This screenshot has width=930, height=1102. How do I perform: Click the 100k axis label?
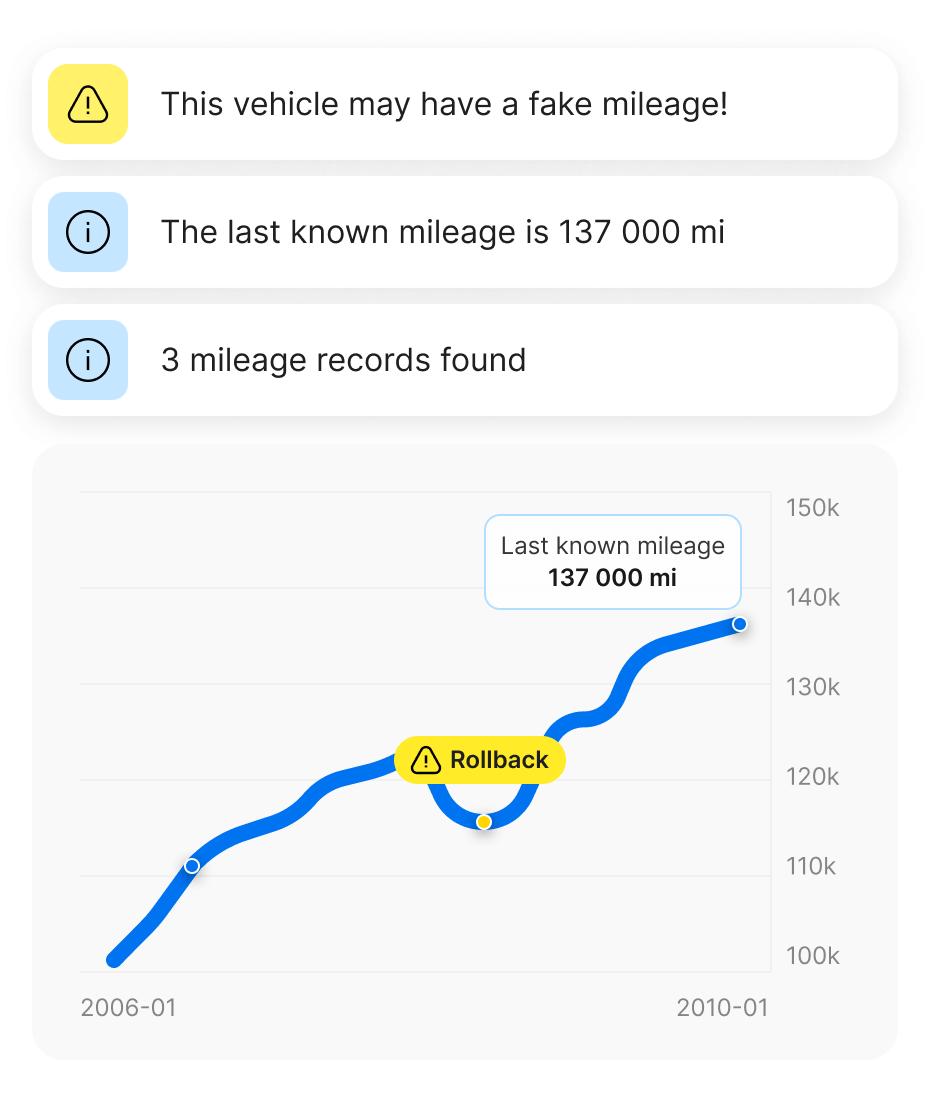pos(812,956)
